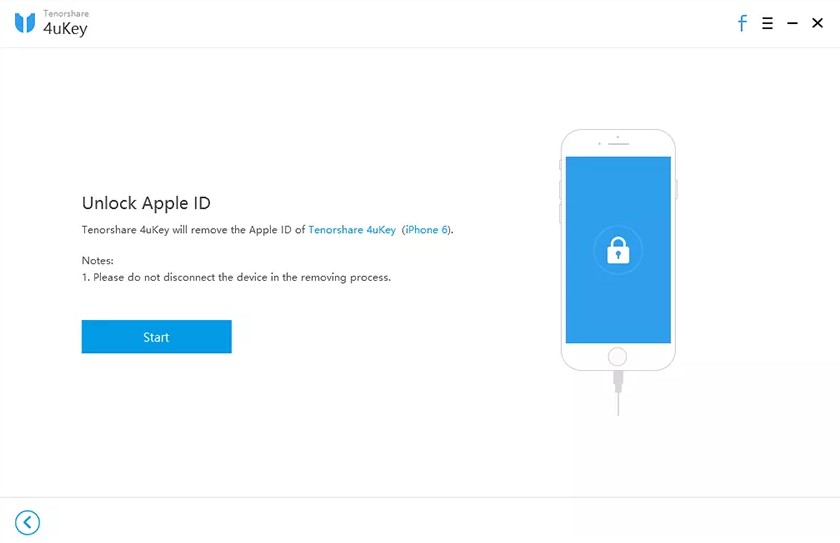Minimize the 4uKey window
The width and height of the screenshot is (840, 543).
[x=792, y=23]
